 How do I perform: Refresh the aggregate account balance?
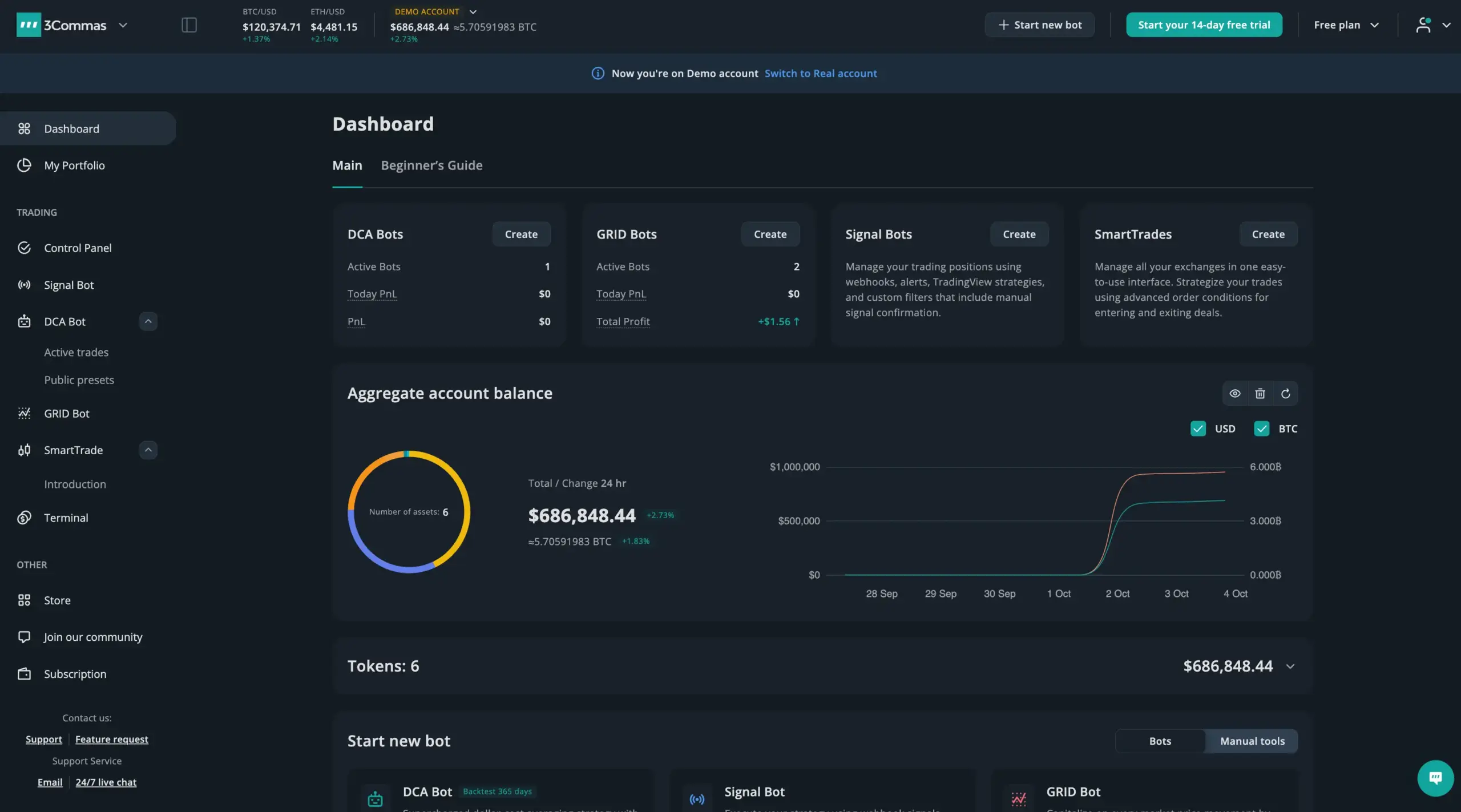[x=1285, y=394]
